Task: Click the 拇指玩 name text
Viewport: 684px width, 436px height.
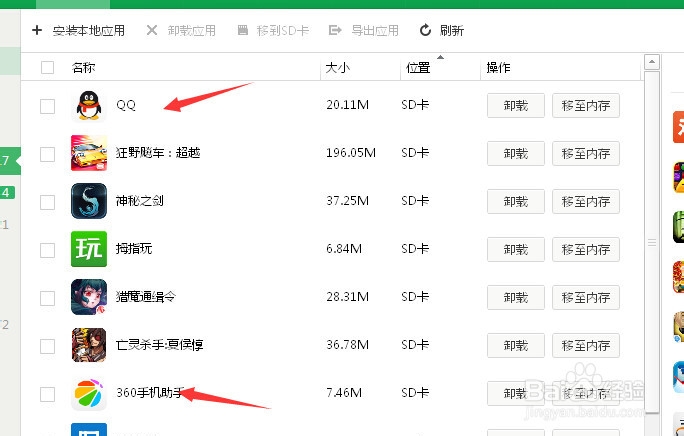Action: [x=134, y=249]
